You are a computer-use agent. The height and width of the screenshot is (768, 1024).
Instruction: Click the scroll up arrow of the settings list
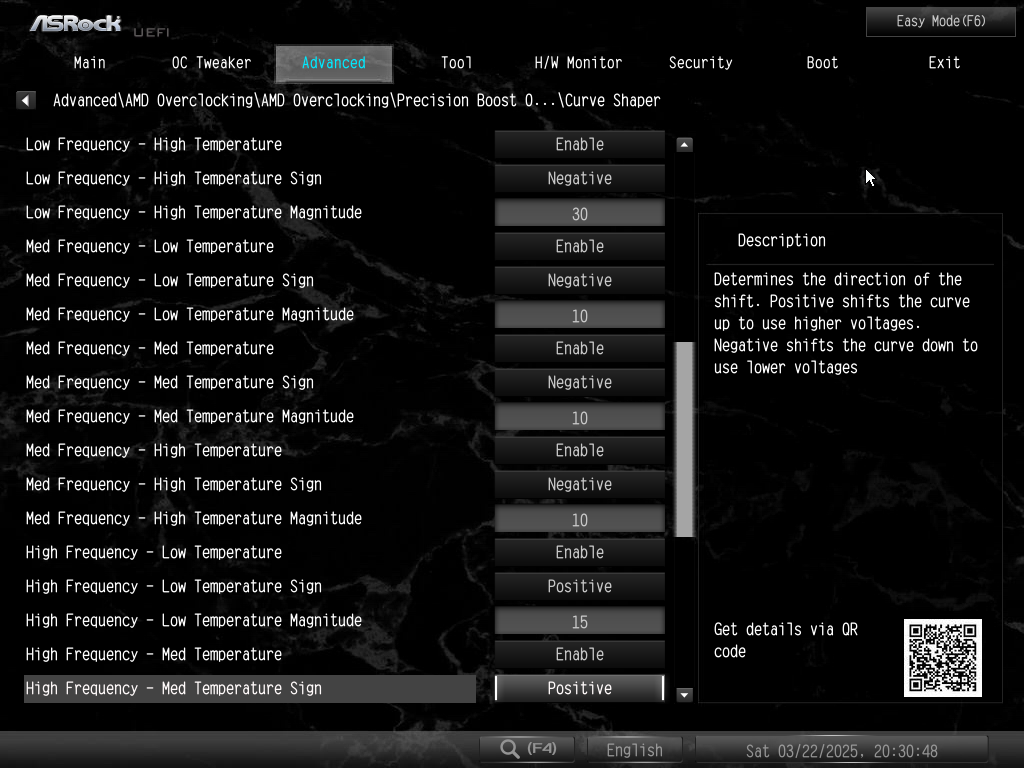click(684, 144)
